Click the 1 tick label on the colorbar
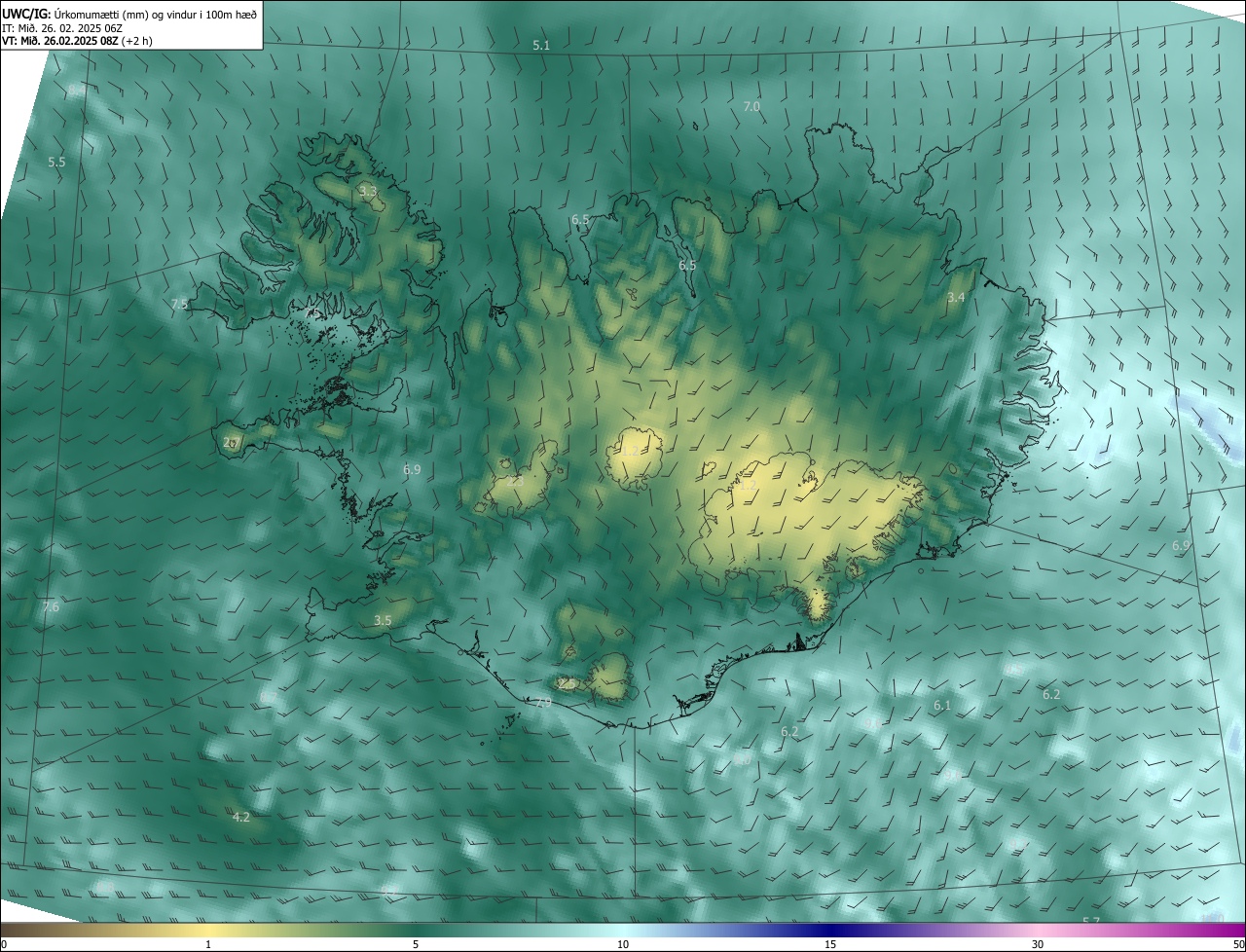The image size is (1246, 952). coord(208,945)
